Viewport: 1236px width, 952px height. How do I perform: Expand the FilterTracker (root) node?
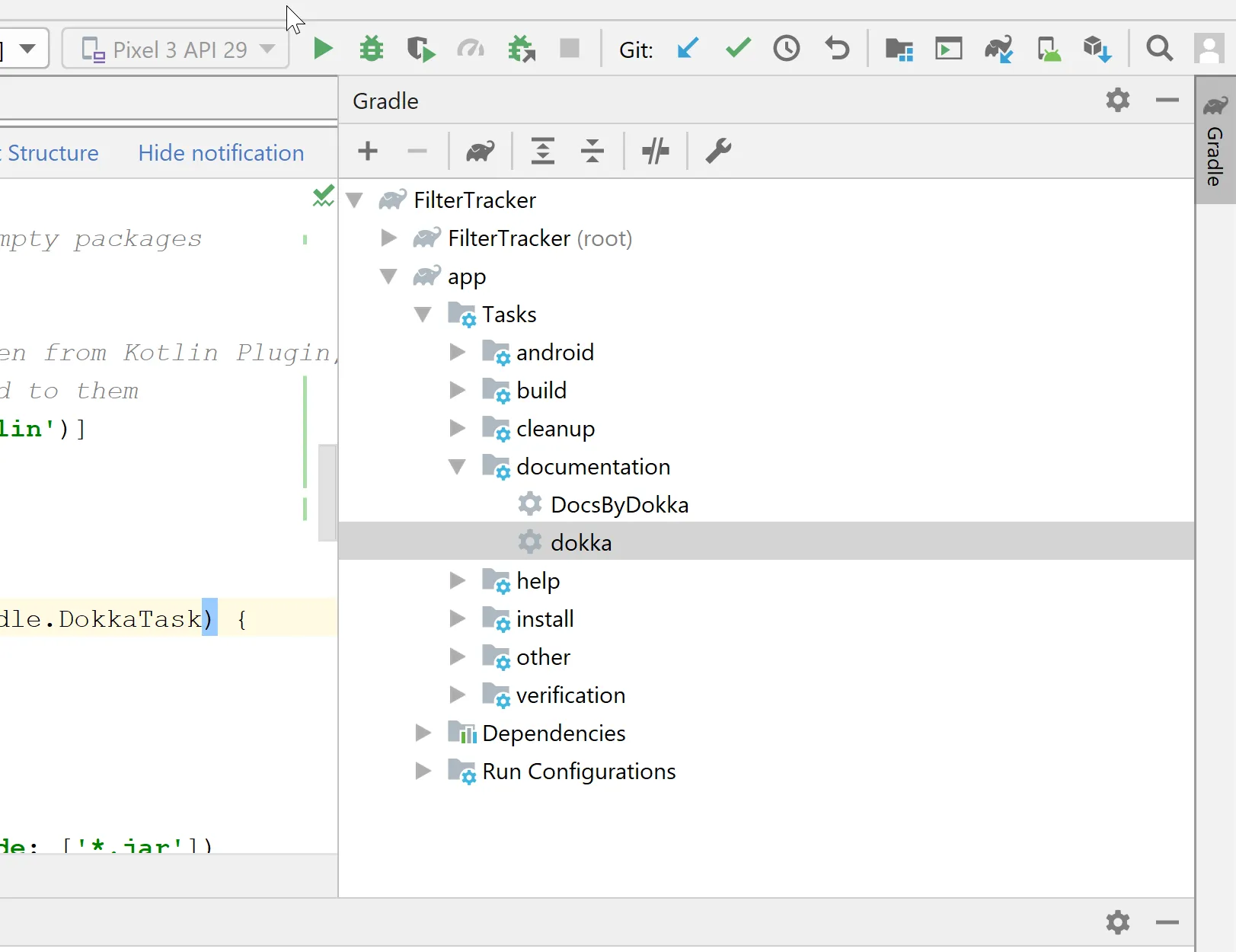tap(388, 238)
